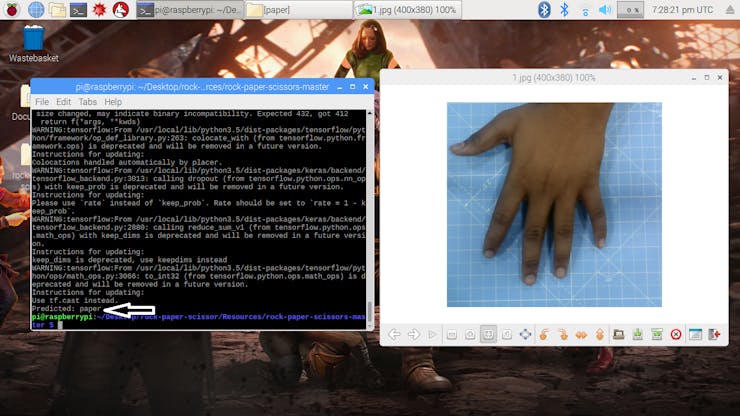Delete the current image file

tap(676, 334)
